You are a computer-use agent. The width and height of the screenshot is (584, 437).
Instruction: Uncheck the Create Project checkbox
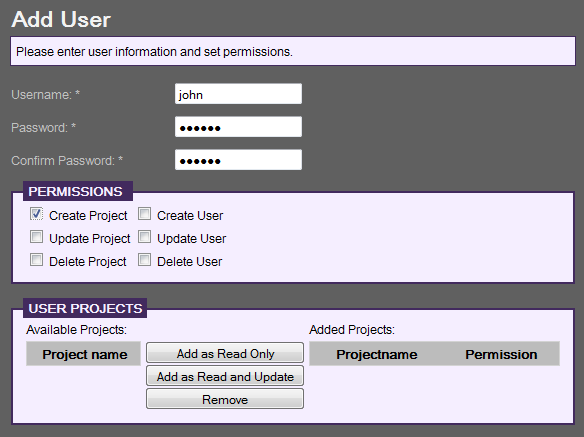point(36,214)
